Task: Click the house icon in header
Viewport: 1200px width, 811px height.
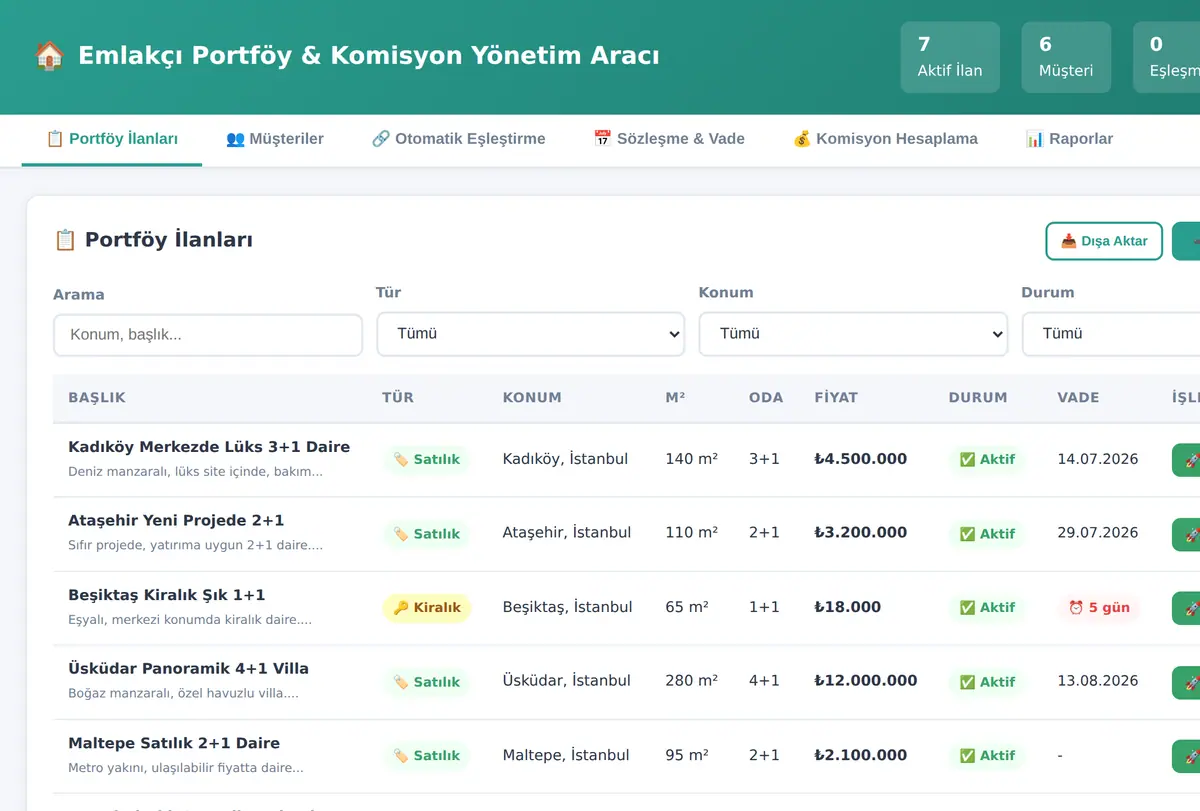Action: tap(49, 55)
